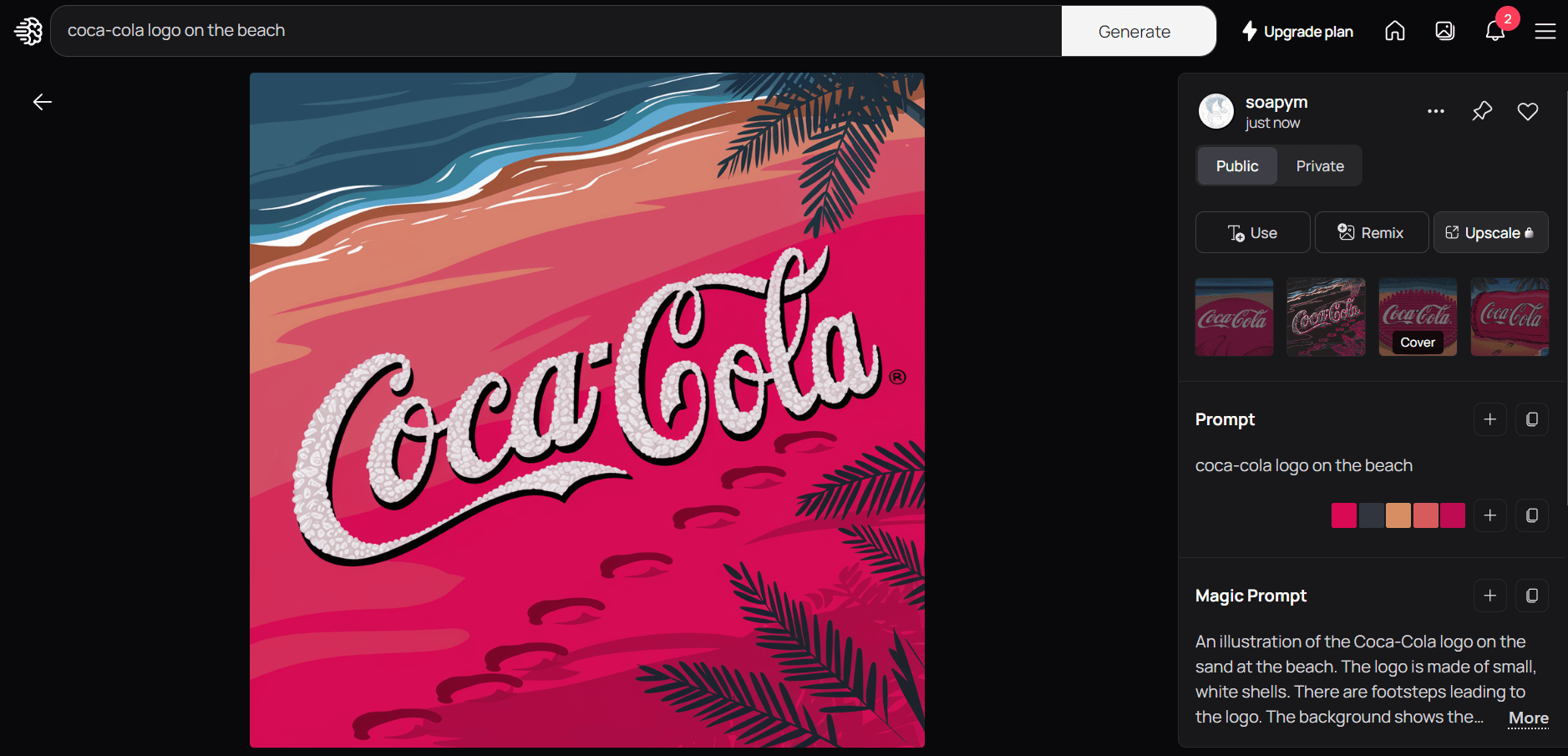Click the Remix button
Viewport: 1568px width, 756px height.
[1372, 232]
